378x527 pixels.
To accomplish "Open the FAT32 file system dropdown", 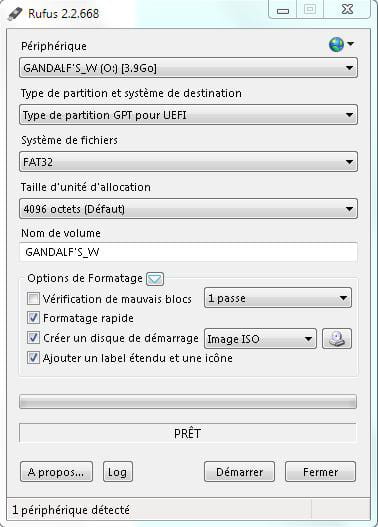I will click(188, 162).
